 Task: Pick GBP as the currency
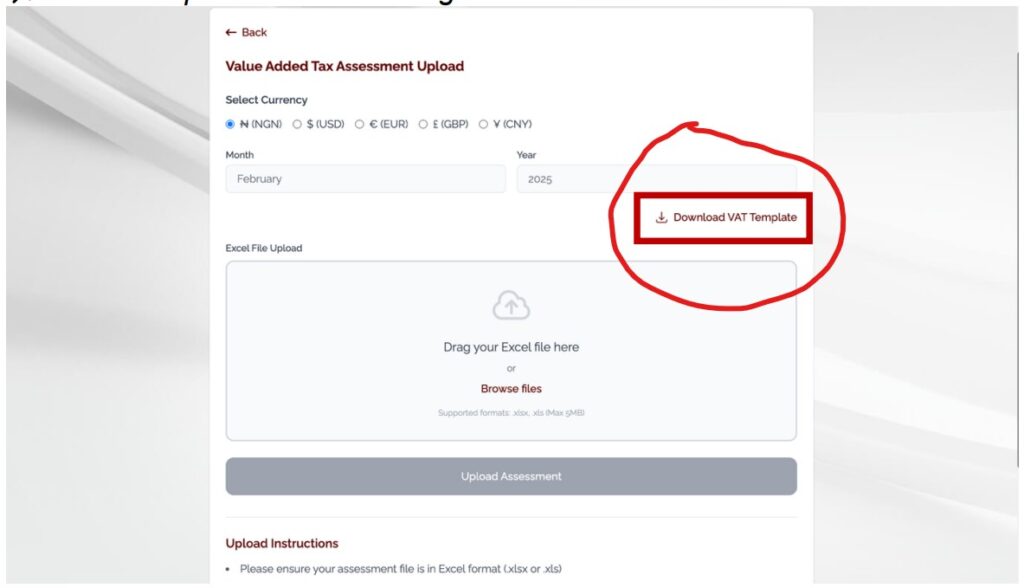pyautogui.click(x=423, y=125)
